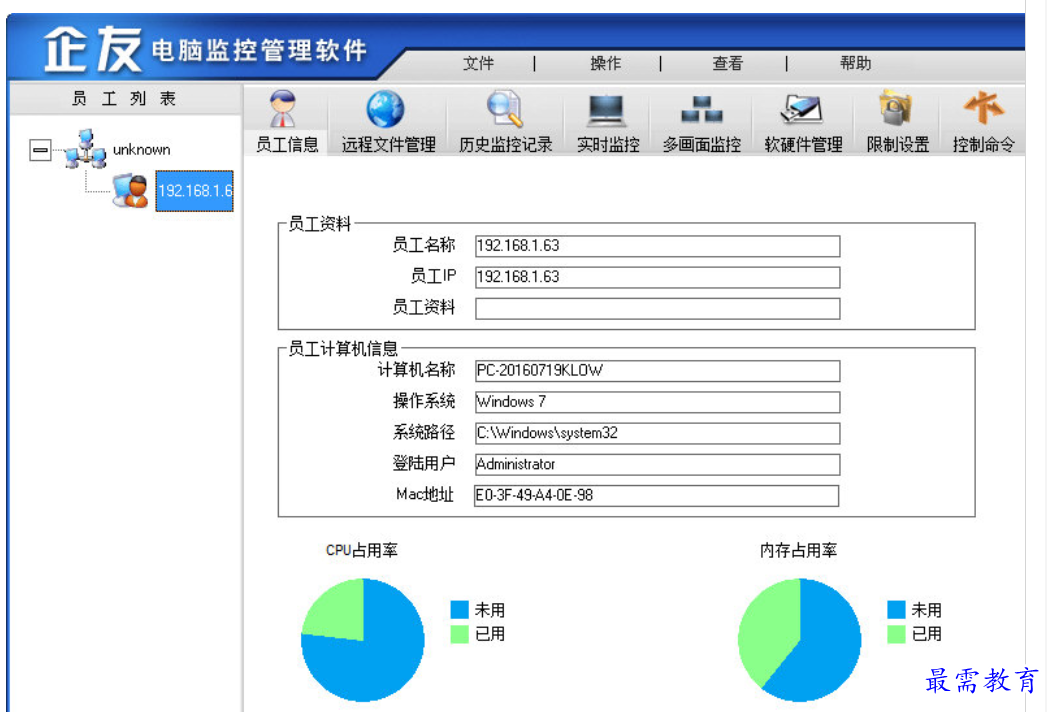
Task: Open 软硬件管理 drive icon
Action: click(801, 110)
